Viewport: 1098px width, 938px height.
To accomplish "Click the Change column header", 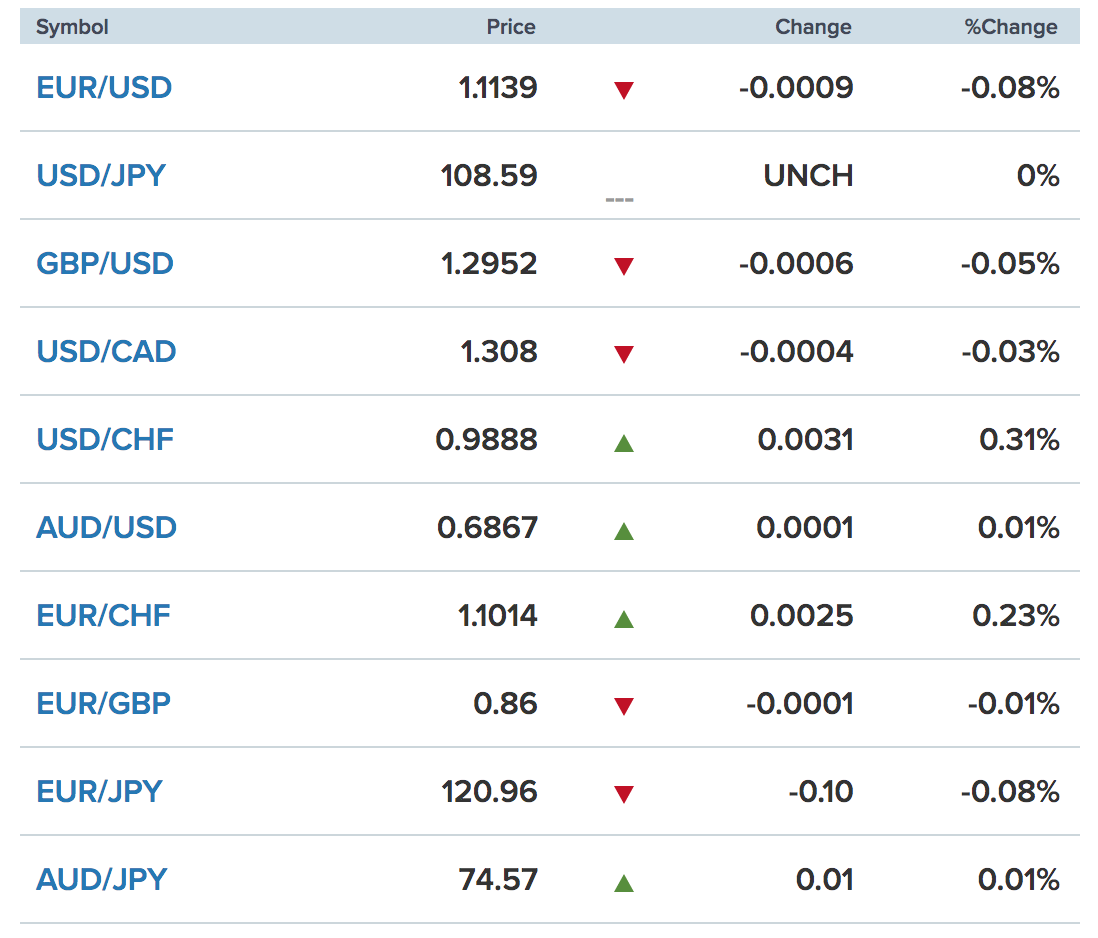I will tap(813, 27).
